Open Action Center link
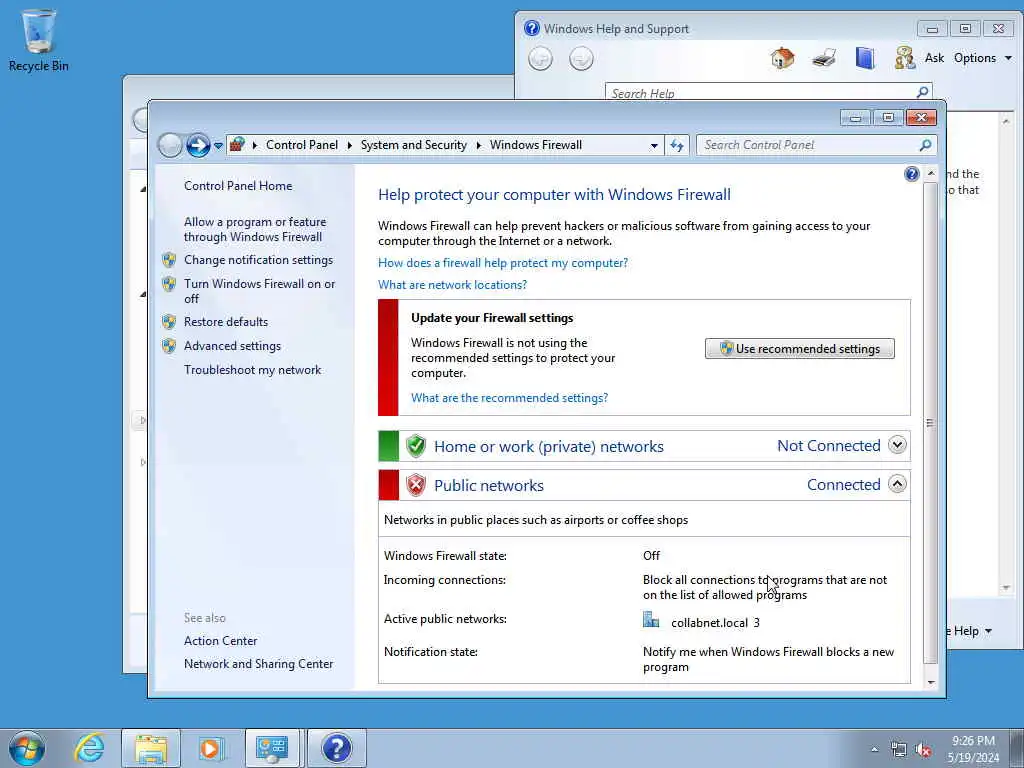The image size is (1024, 768). [220, 641]
